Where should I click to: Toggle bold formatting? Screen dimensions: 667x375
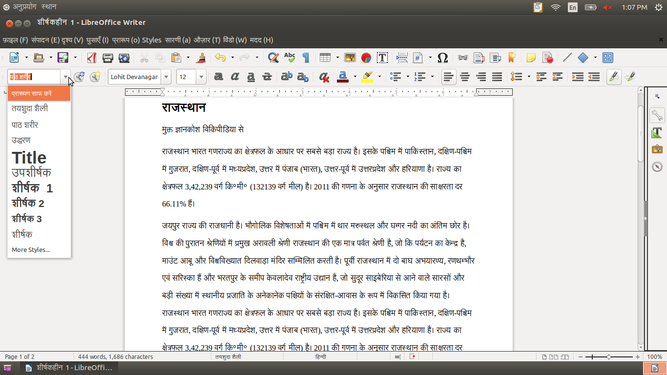[219, 77]
